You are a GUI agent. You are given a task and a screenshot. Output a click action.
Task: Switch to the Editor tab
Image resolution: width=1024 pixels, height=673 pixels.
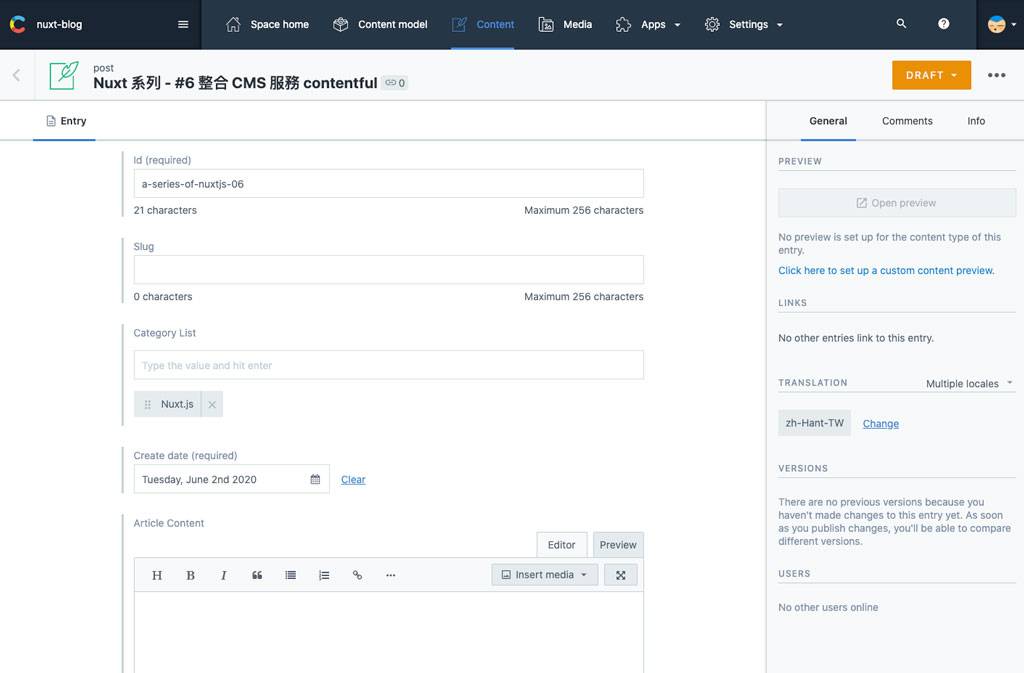point(562,544)
